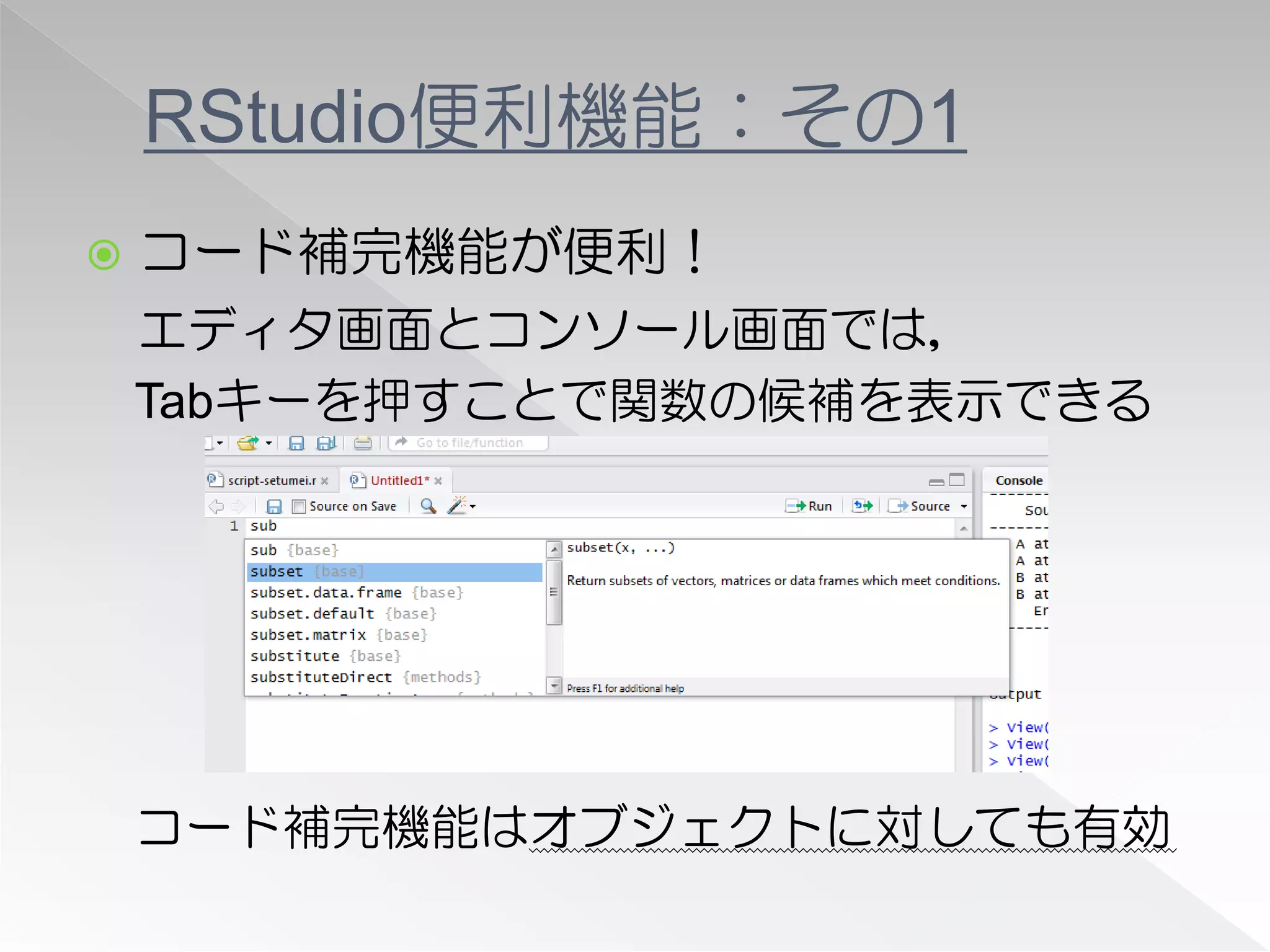Click the editor scroll-up arrow
Image resolution: width=1270 pixels, height=952 pixels.
(964, 528)
